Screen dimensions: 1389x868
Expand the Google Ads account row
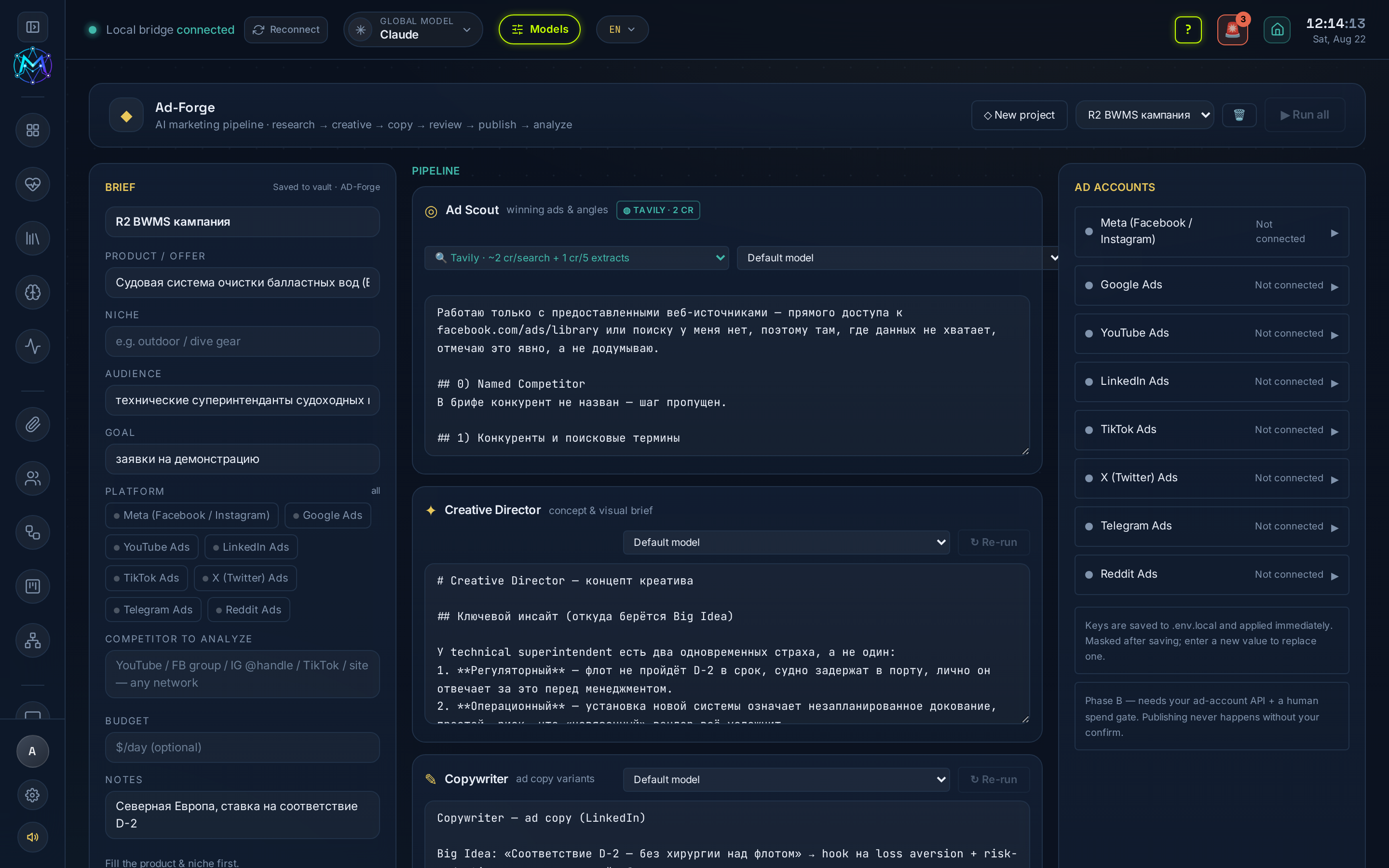pyautogui.click(x=1212, y=285)
